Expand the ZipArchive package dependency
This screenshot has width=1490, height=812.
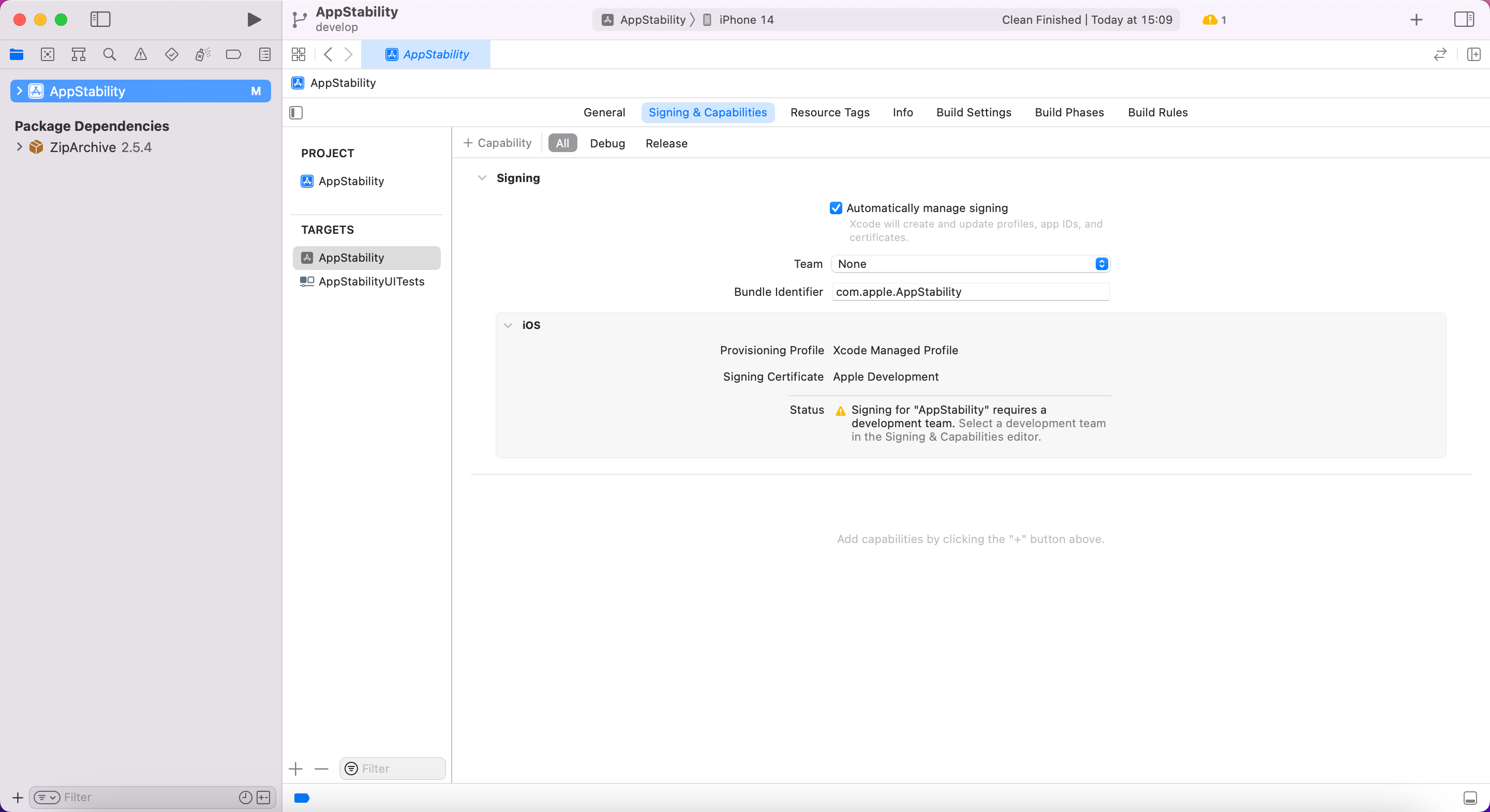[x=20, y=147]
